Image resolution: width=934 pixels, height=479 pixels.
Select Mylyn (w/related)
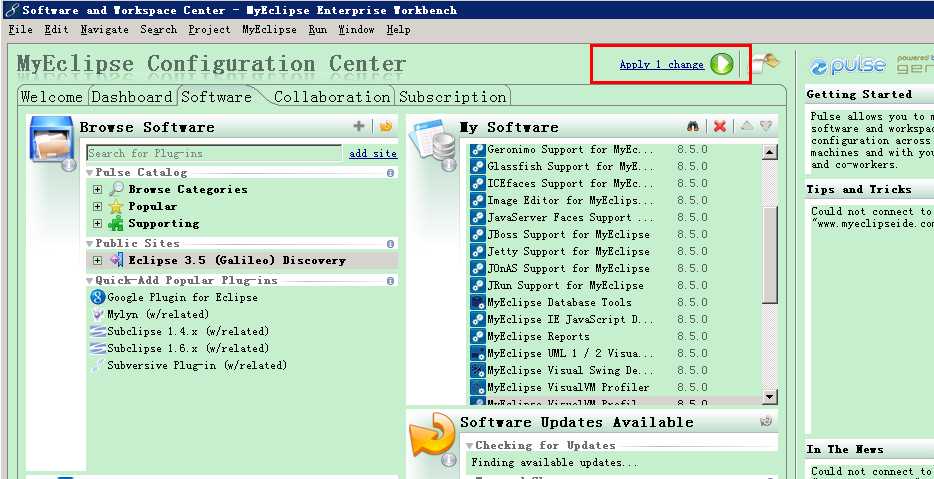(x=158, y=314)
